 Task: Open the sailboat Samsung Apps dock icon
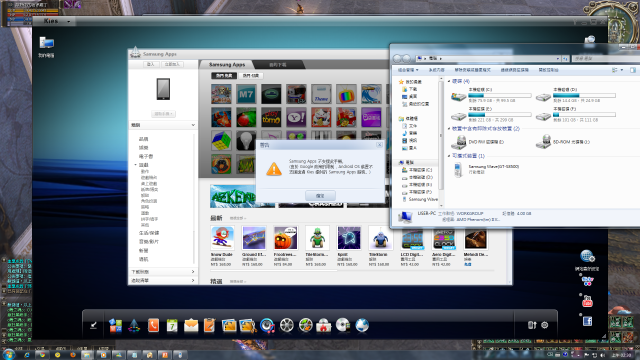tap(134, 325)
